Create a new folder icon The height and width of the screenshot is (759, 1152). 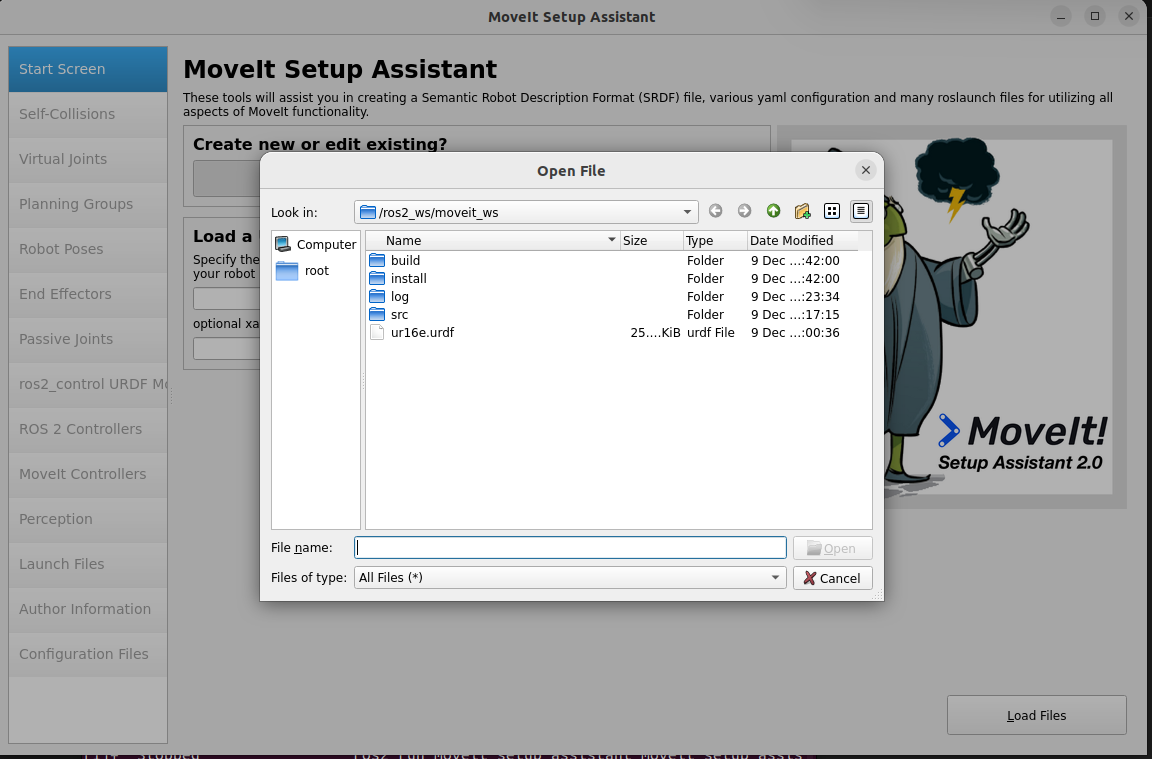[x=802, y=211]
